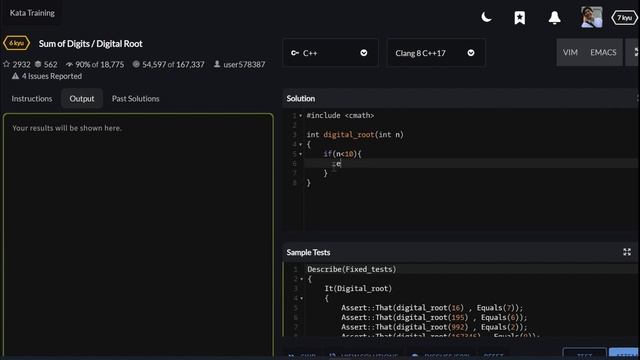Click the digital_root(195) assertion line

434,317
